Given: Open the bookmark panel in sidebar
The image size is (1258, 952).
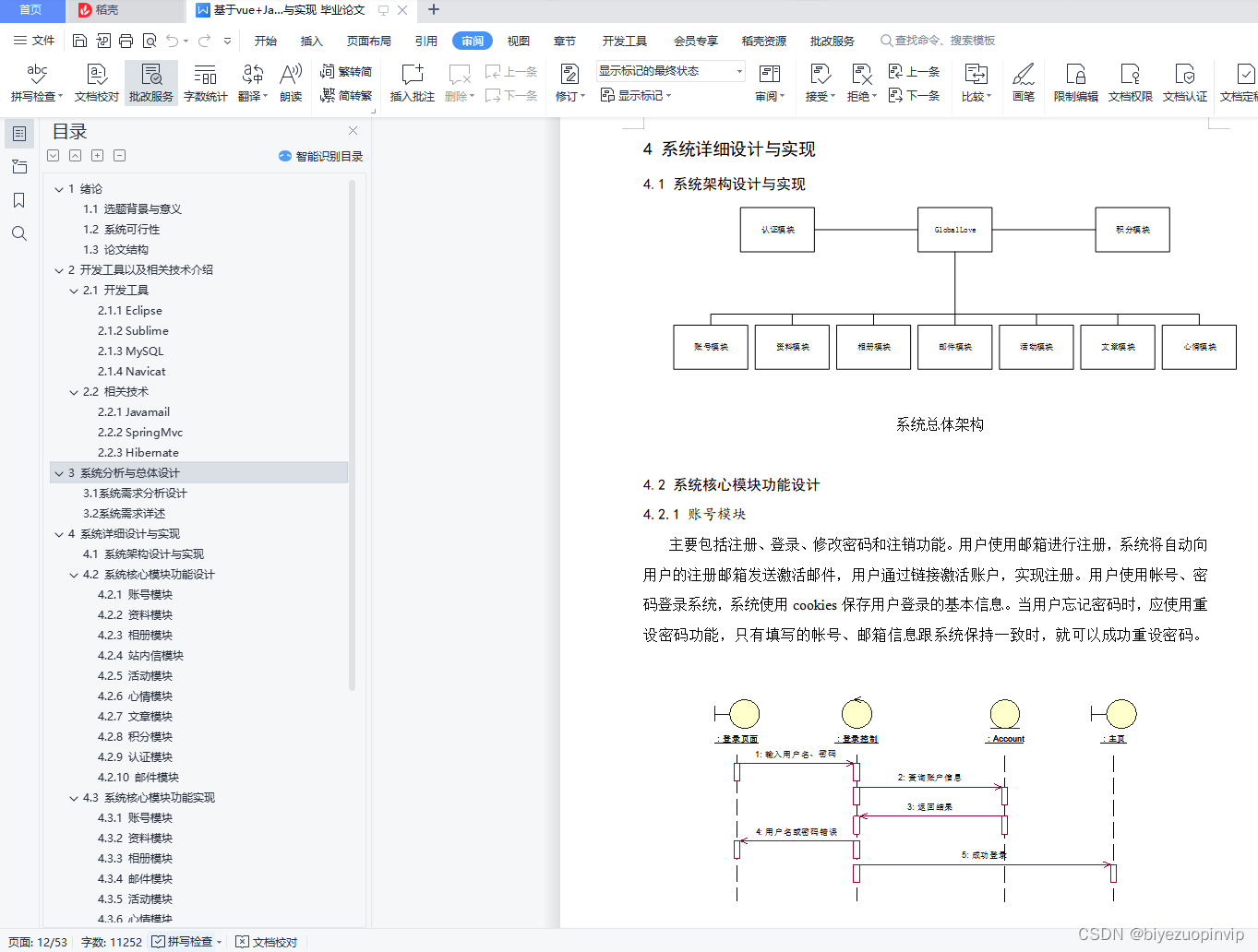Looking at the screenshot, I should tap(19, 200).
